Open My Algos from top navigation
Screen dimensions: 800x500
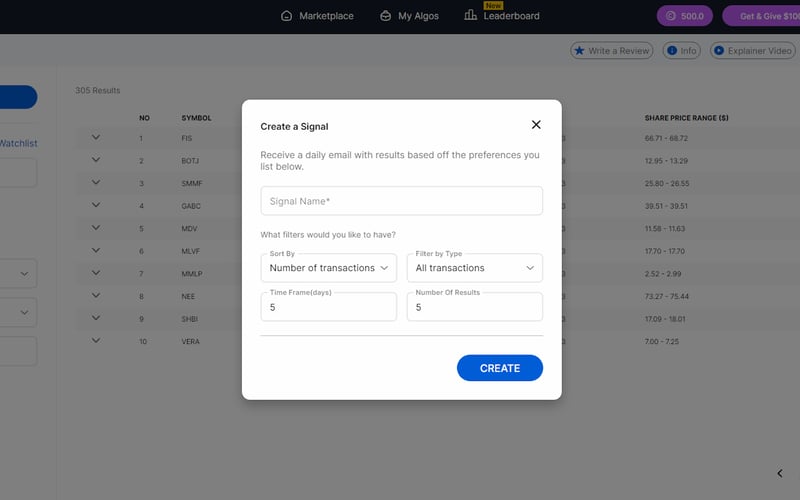click(409, 16)
